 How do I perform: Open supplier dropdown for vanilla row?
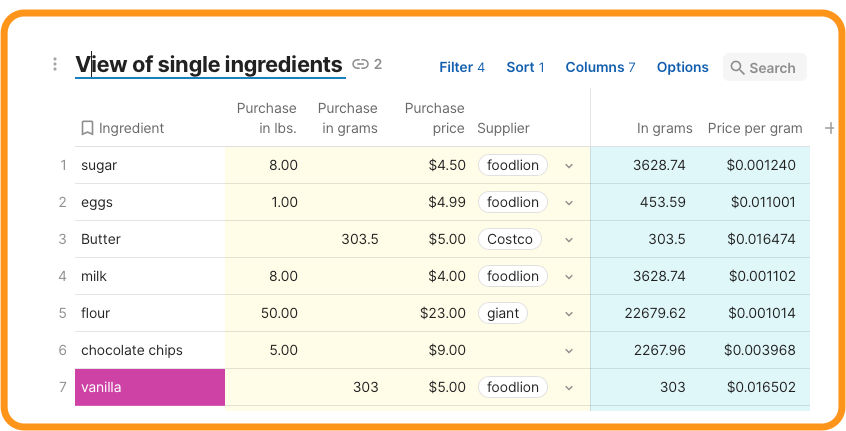[569, 387]
